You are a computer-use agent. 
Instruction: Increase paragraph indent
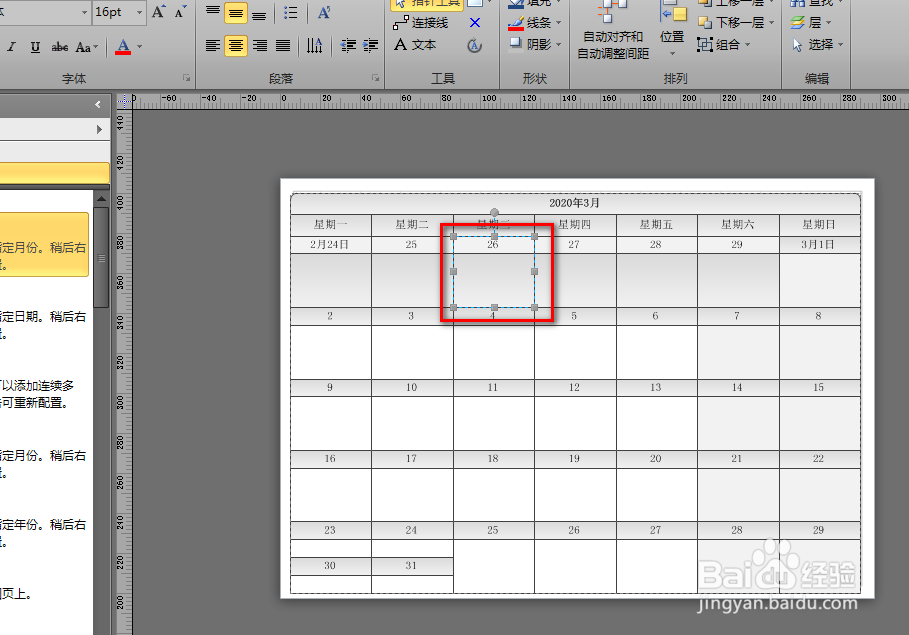[x=370, y=45]
